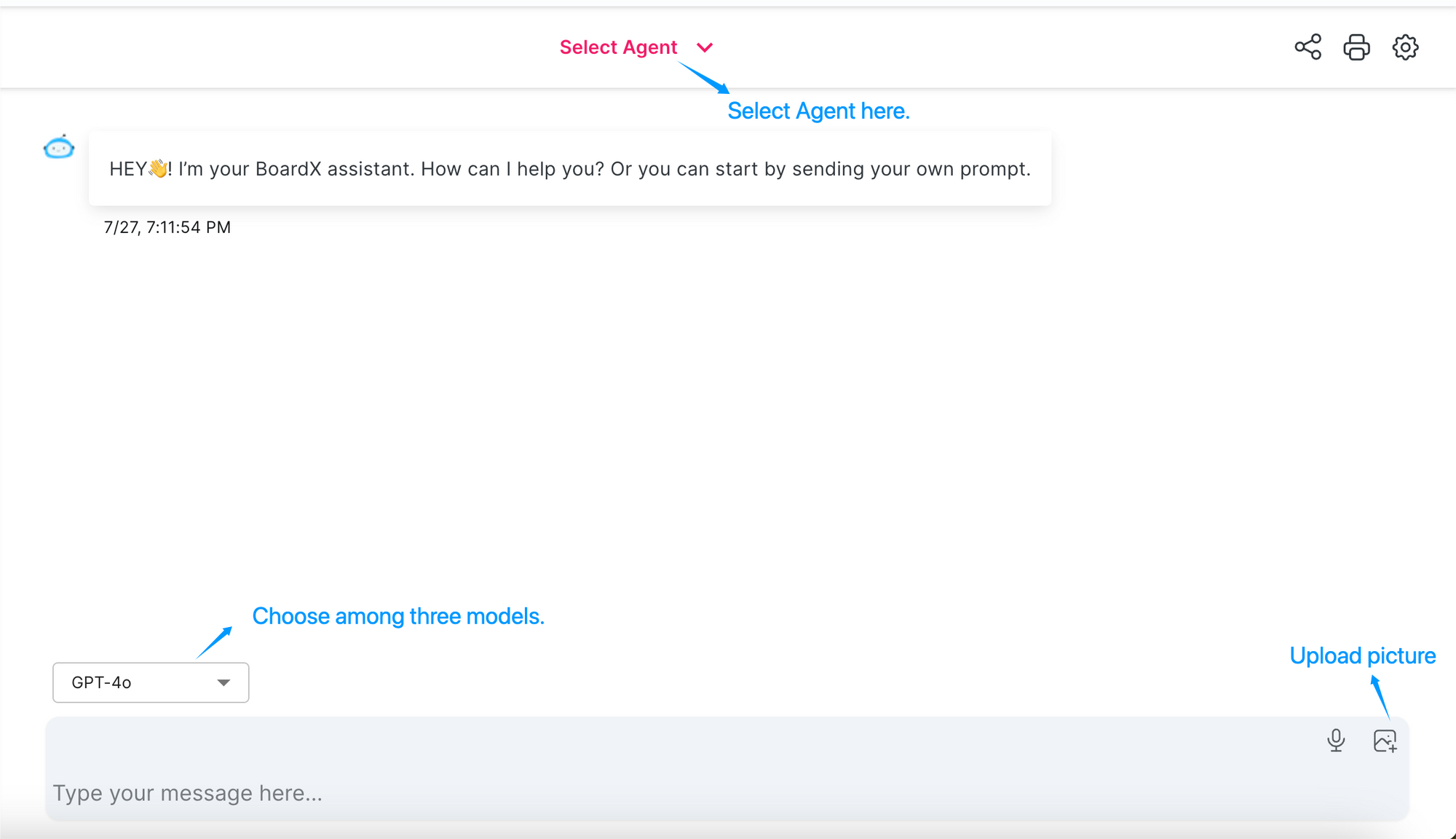Click the arrow in the GPT-4o combo box
The width and height of the screenshot is (1456, 839).
[223, 682]
